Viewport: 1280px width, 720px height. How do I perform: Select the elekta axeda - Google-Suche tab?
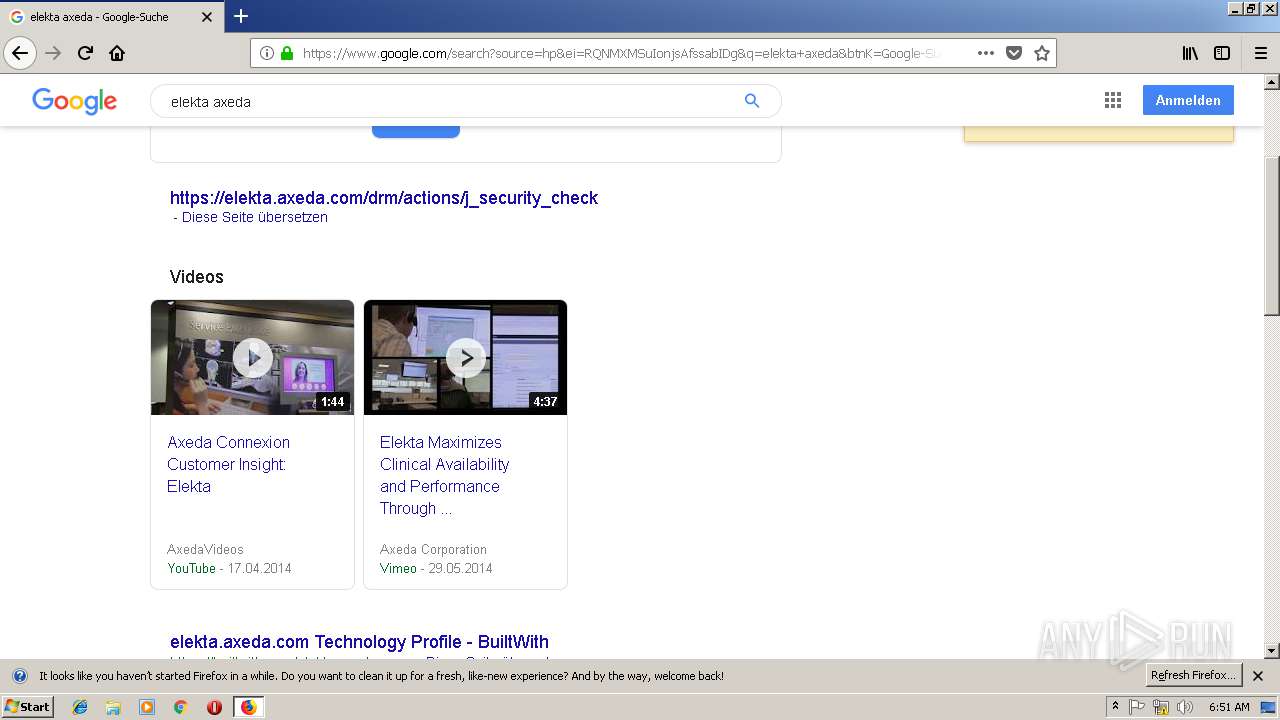click(111, 17)
